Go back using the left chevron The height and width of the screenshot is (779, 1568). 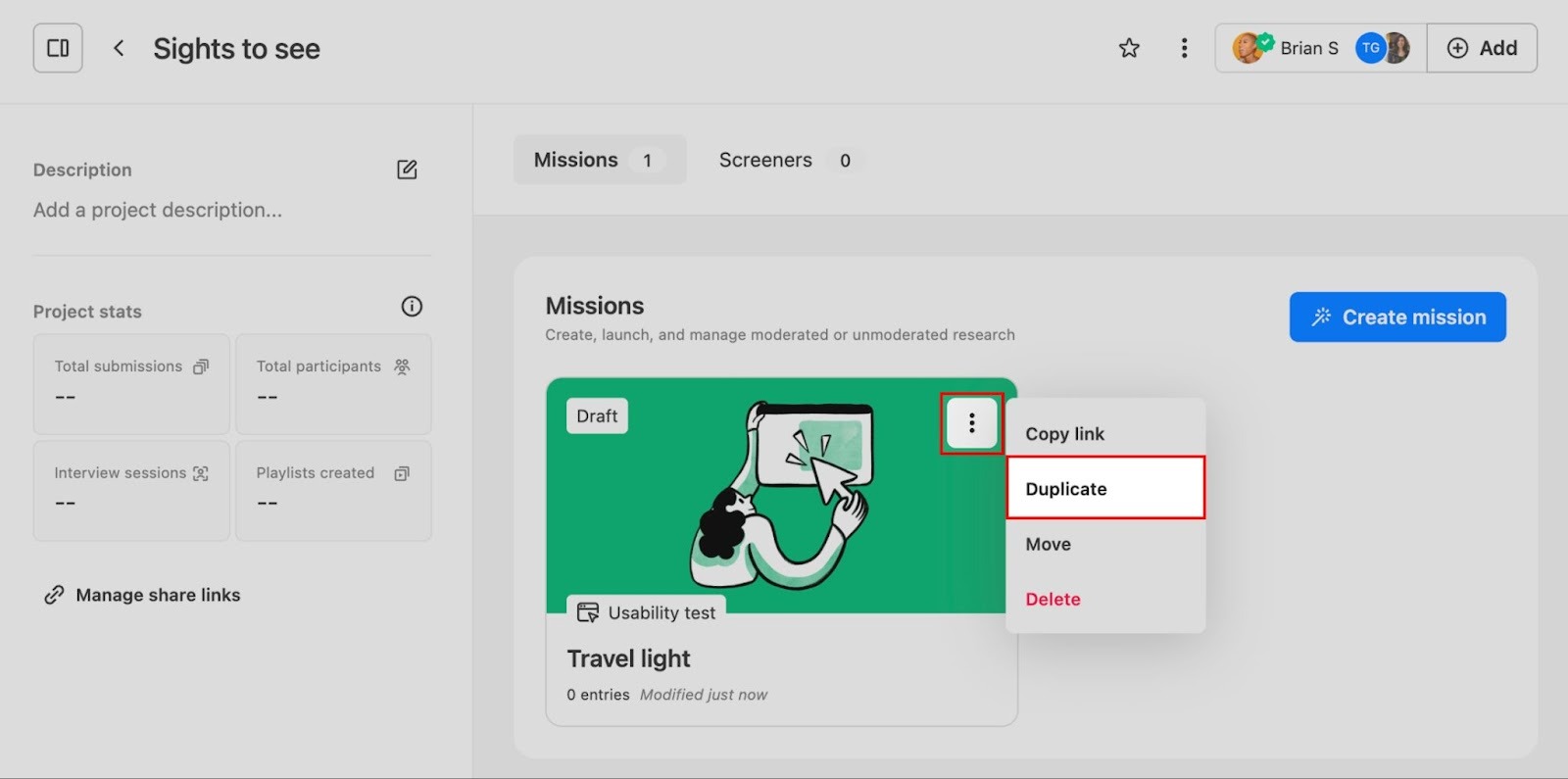[119, 48]
